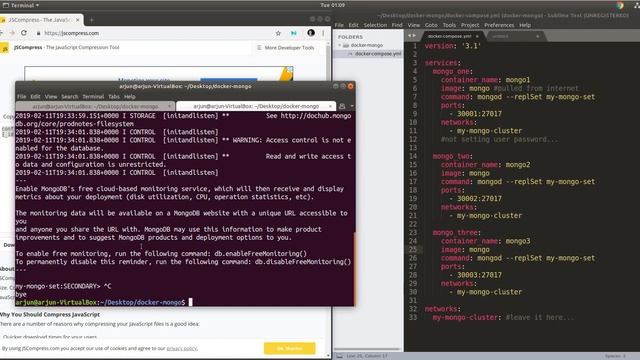
Task: Click Line 25, Column status text
Action: pyautogui.click(x=367, y=356)
